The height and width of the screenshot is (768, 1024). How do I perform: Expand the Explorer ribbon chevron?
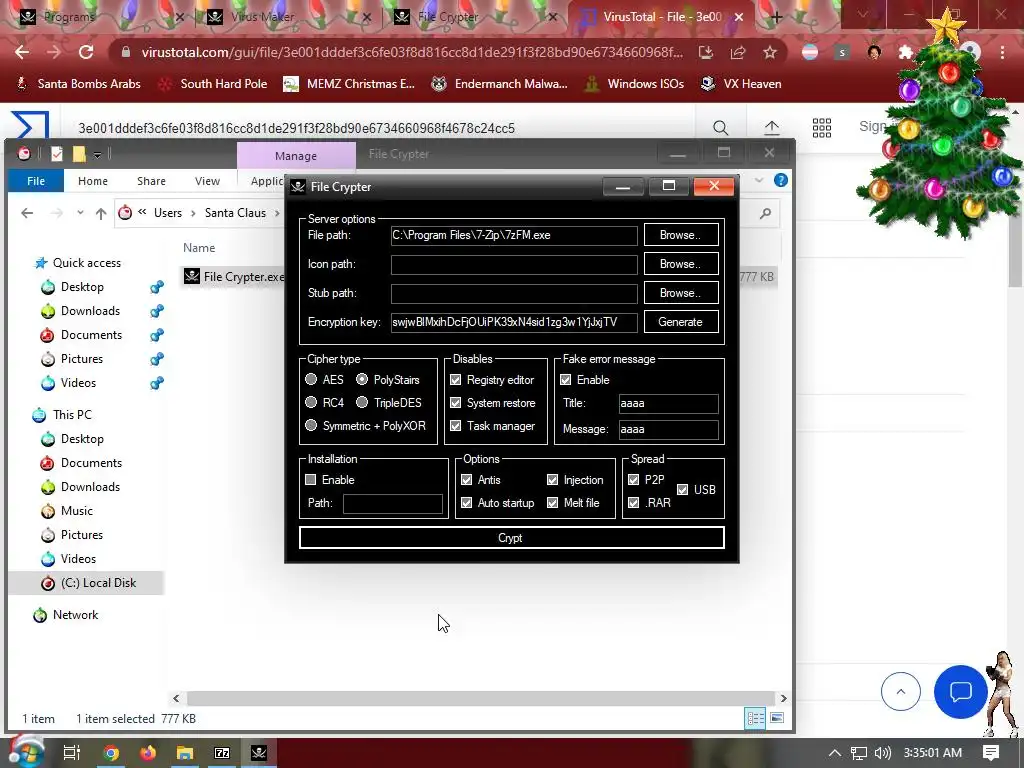[x=759, y=180]
